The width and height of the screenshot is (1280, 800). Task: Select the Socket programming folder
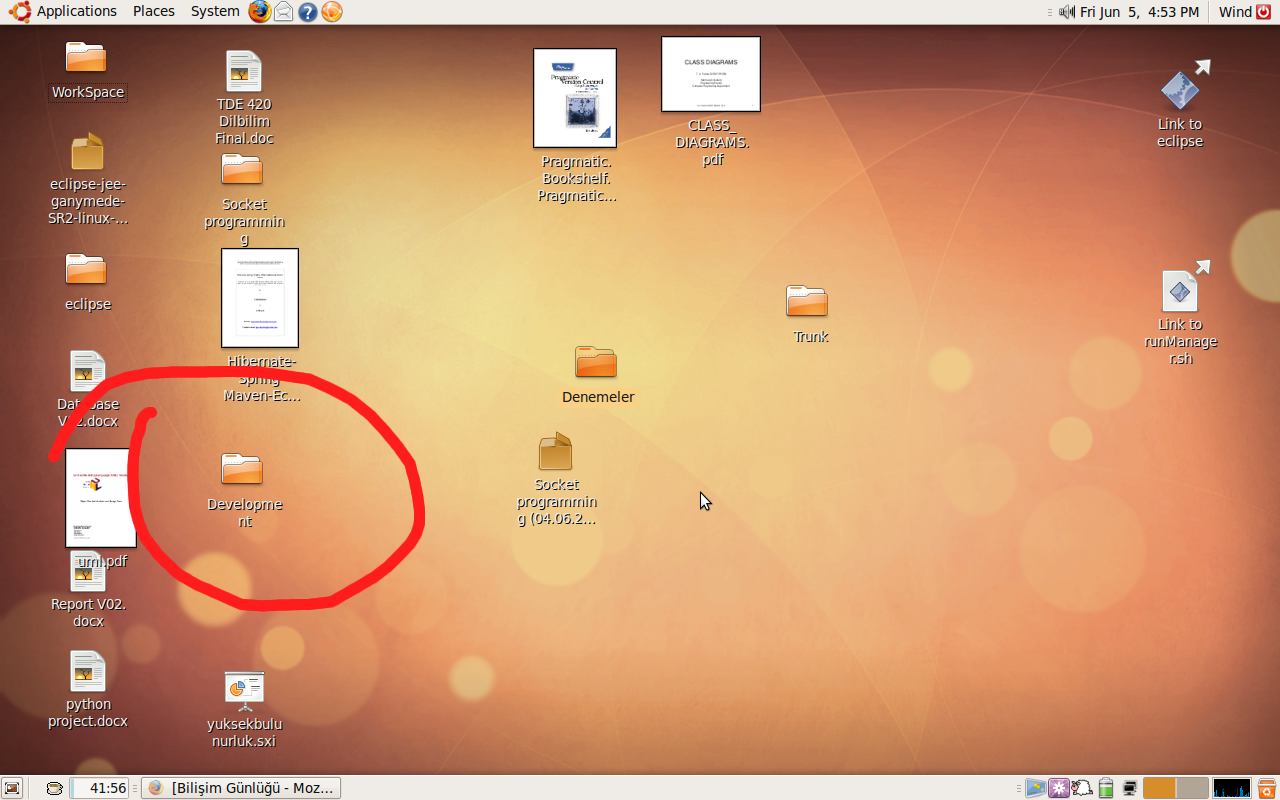242,169
